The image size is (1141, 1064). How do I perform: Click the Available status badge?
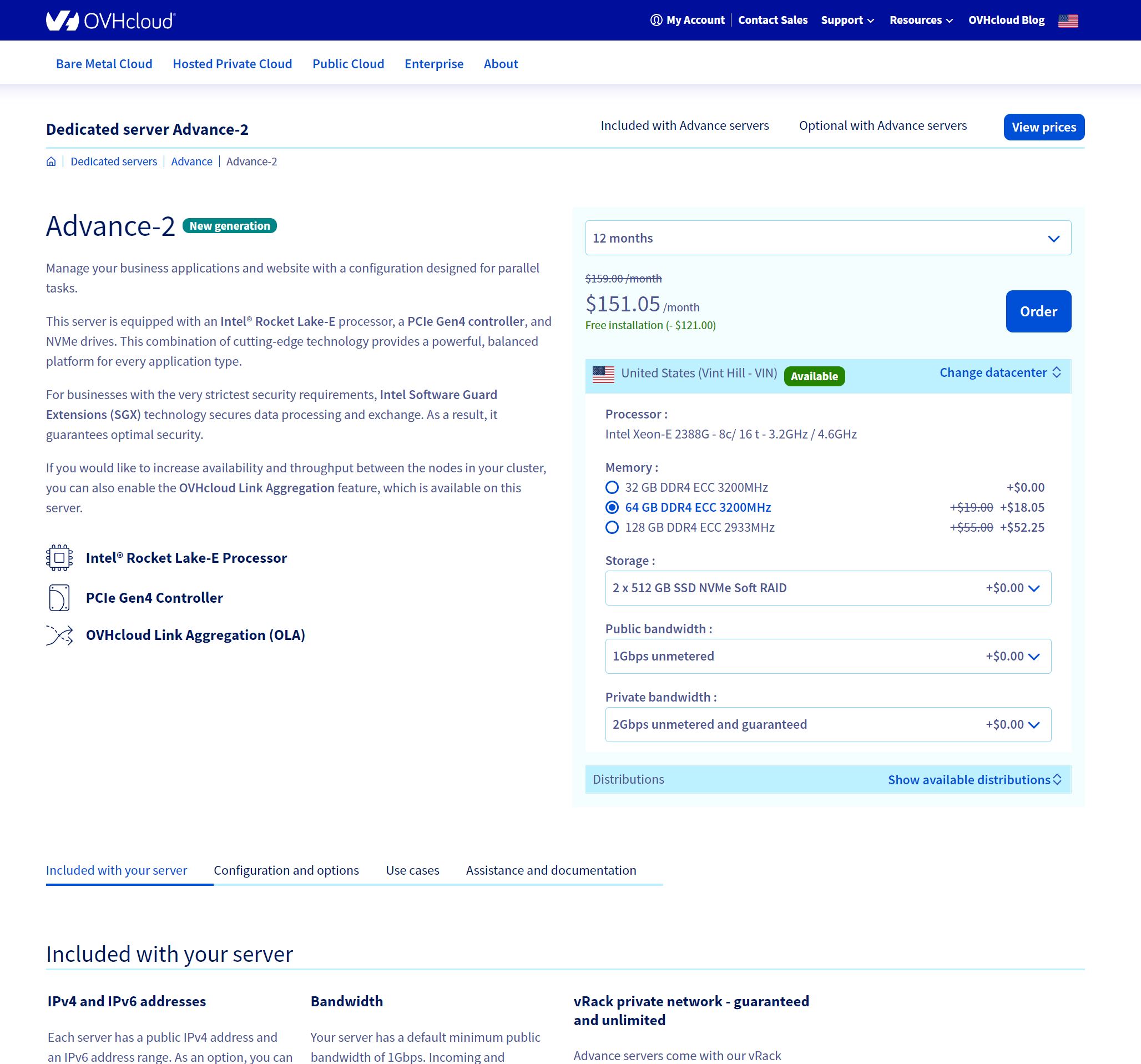[814, 376]
